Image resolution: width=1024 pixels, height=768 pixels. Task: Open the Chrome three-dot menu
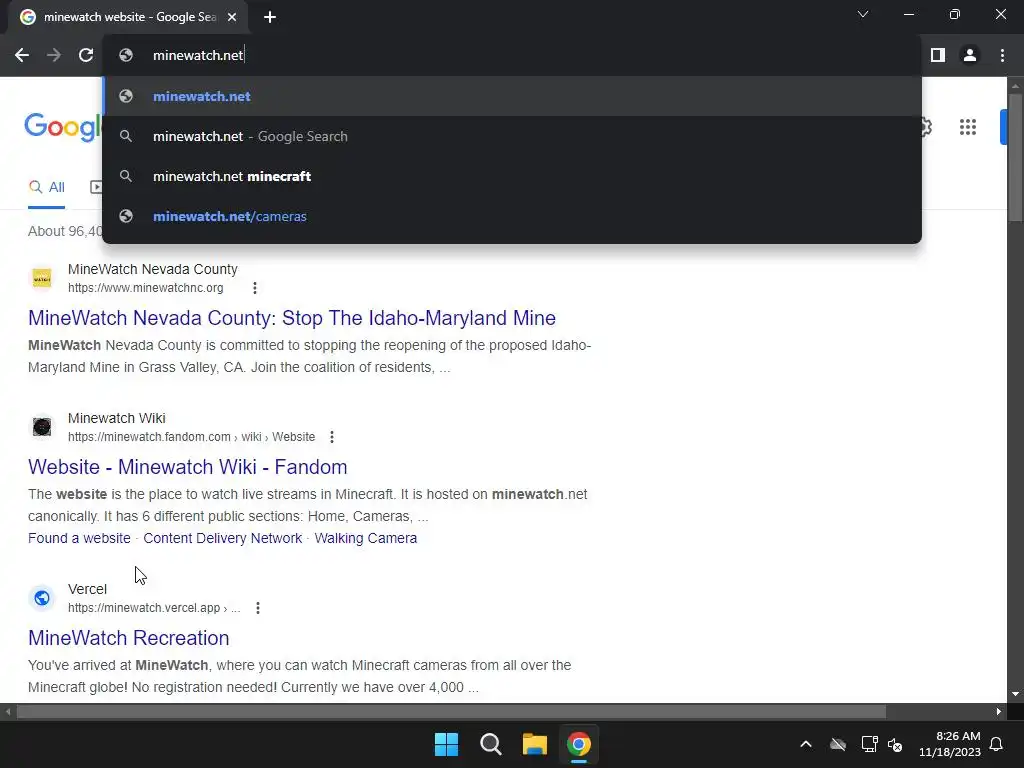(1002, 56)
